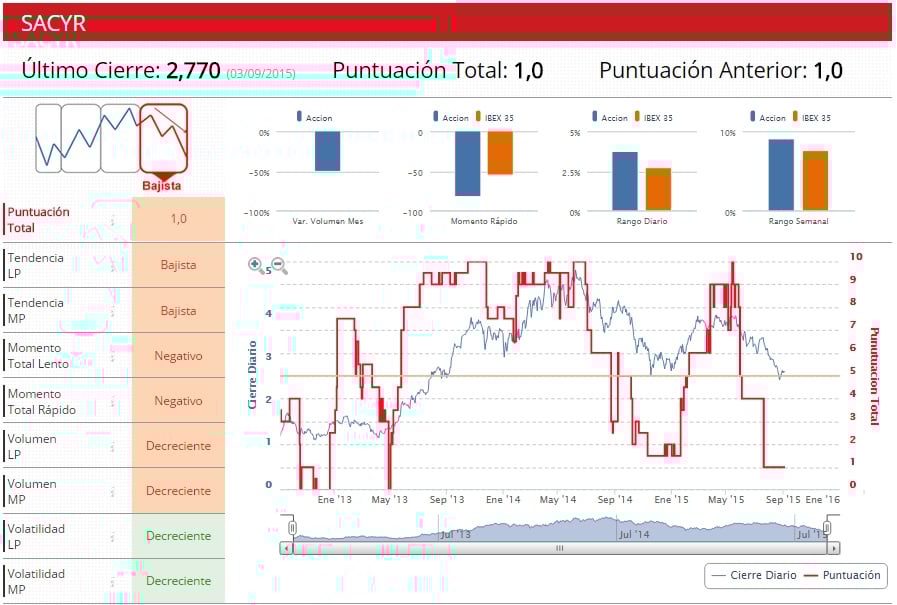This screenshot has height=605, width=897.
Task: Click the Bajista value for Tendencia LP
Action: click(x=178, y=265)
